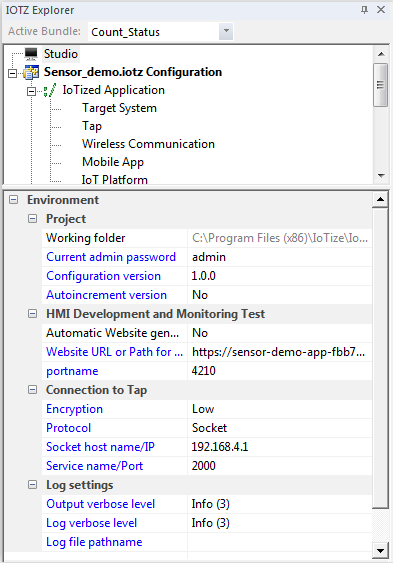This screenshot has height=563, width=393.
Task: Click the Encryption Low value
Action: coord(280,409)
